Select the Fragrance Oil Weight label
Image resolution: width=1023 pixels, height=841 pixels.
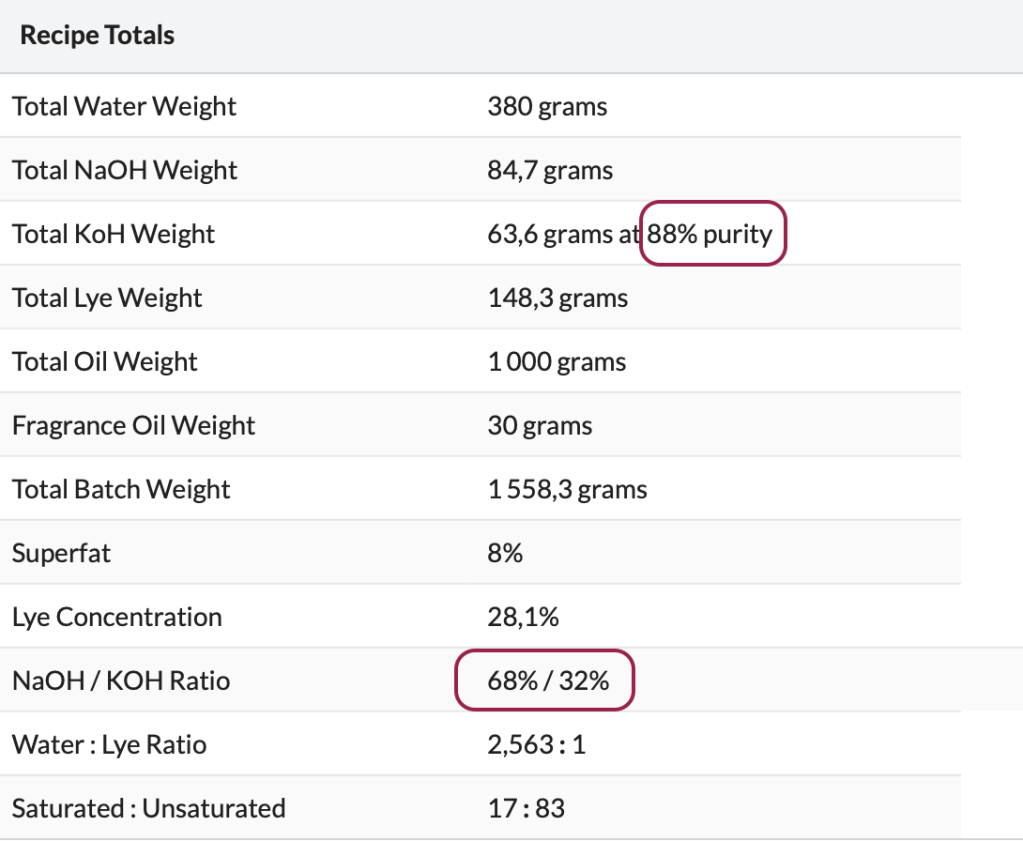tap(134, 426)
